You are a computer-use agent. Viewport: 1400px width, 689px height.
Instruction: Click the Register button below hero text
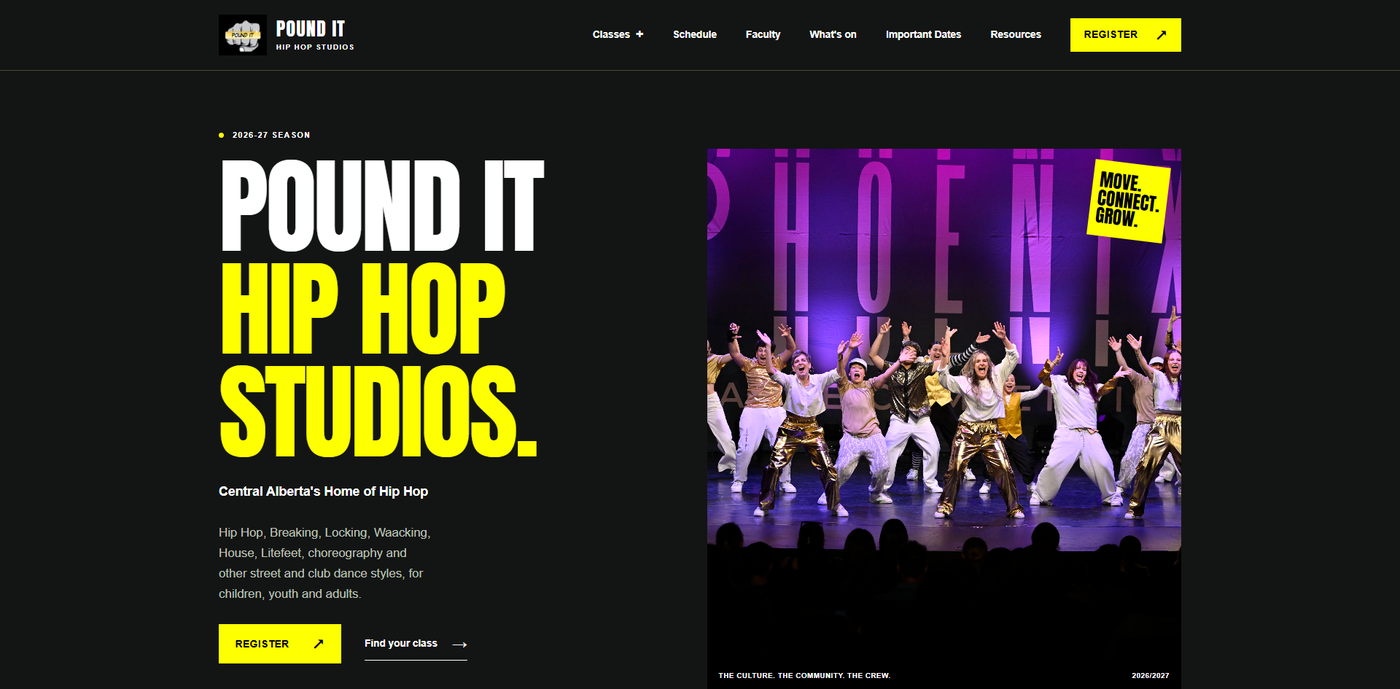point(280,644)
